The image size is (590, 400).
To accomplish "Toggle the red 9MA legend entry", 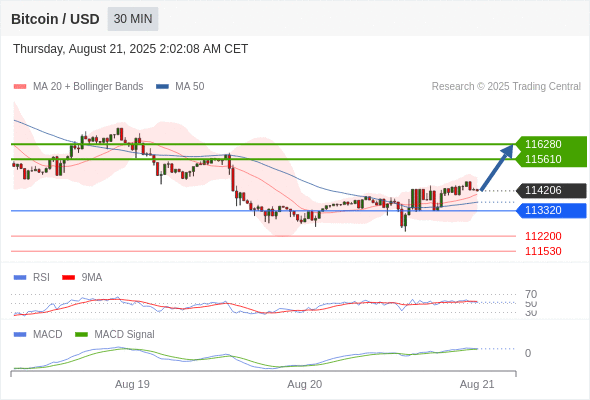I will (82, 277).
